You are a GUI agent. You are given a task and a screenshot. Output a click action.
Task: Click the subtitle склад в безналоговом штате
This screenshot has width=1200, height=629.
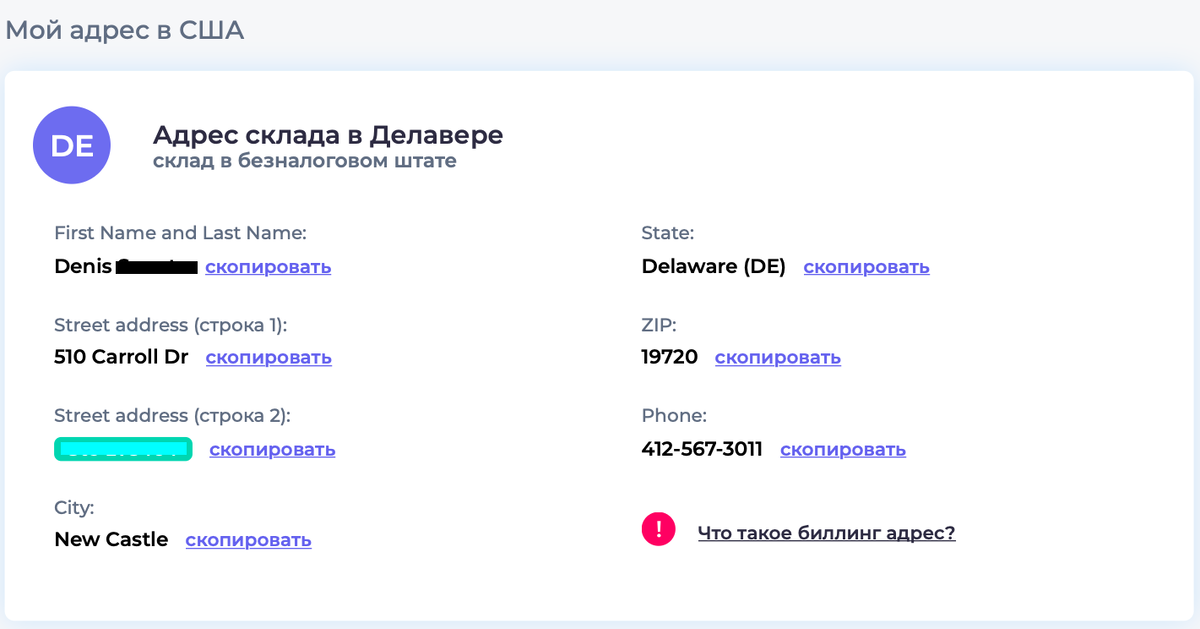pyautogui.click(x=304, y=160)
